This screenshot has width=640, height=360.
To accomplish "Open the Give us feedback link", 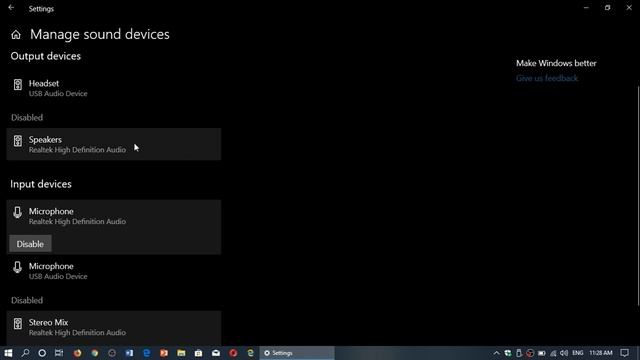I will click(x=547, y=78).
